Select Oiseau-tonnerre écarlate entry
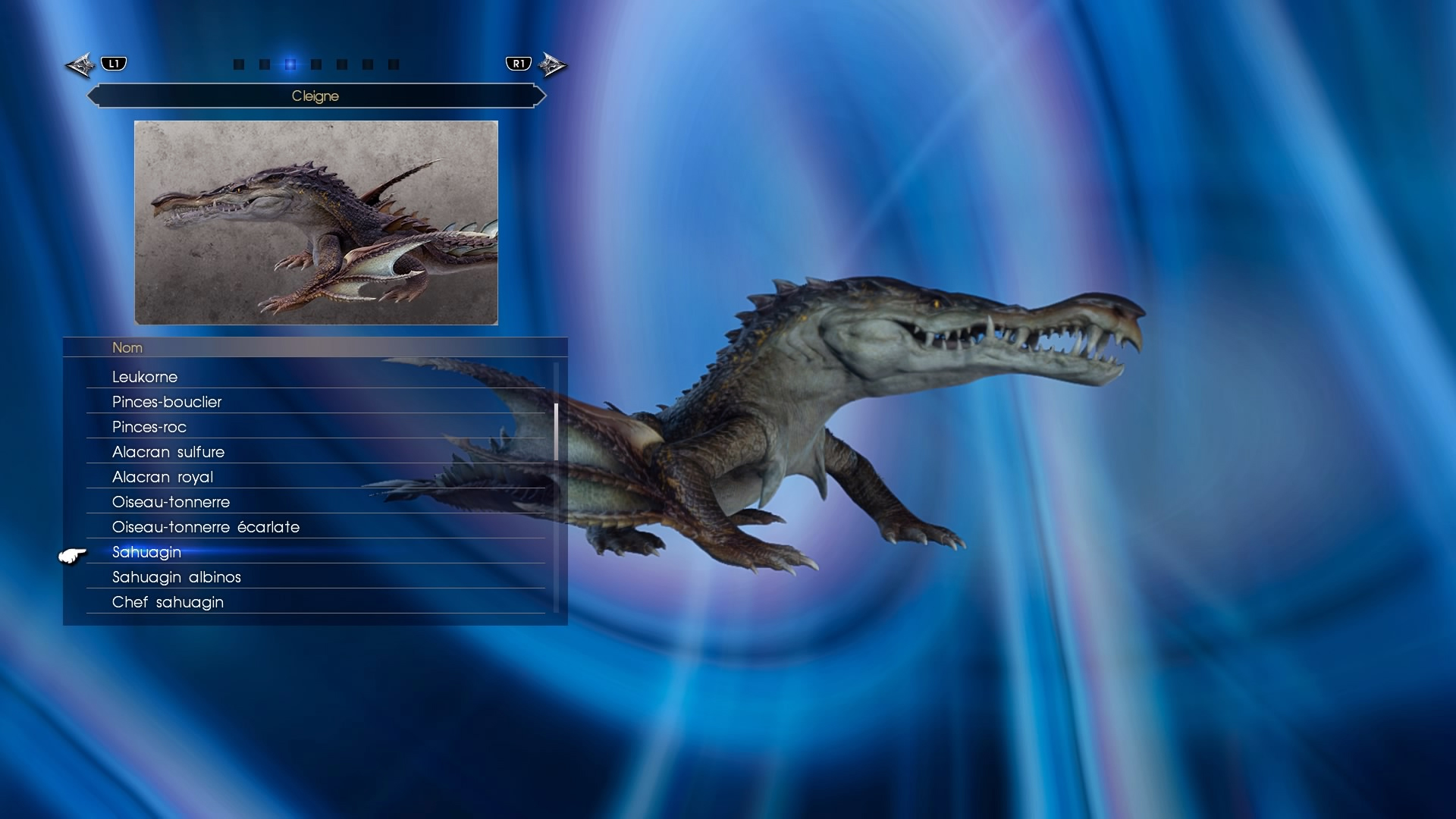The image size is (1456, 819). 315,527
